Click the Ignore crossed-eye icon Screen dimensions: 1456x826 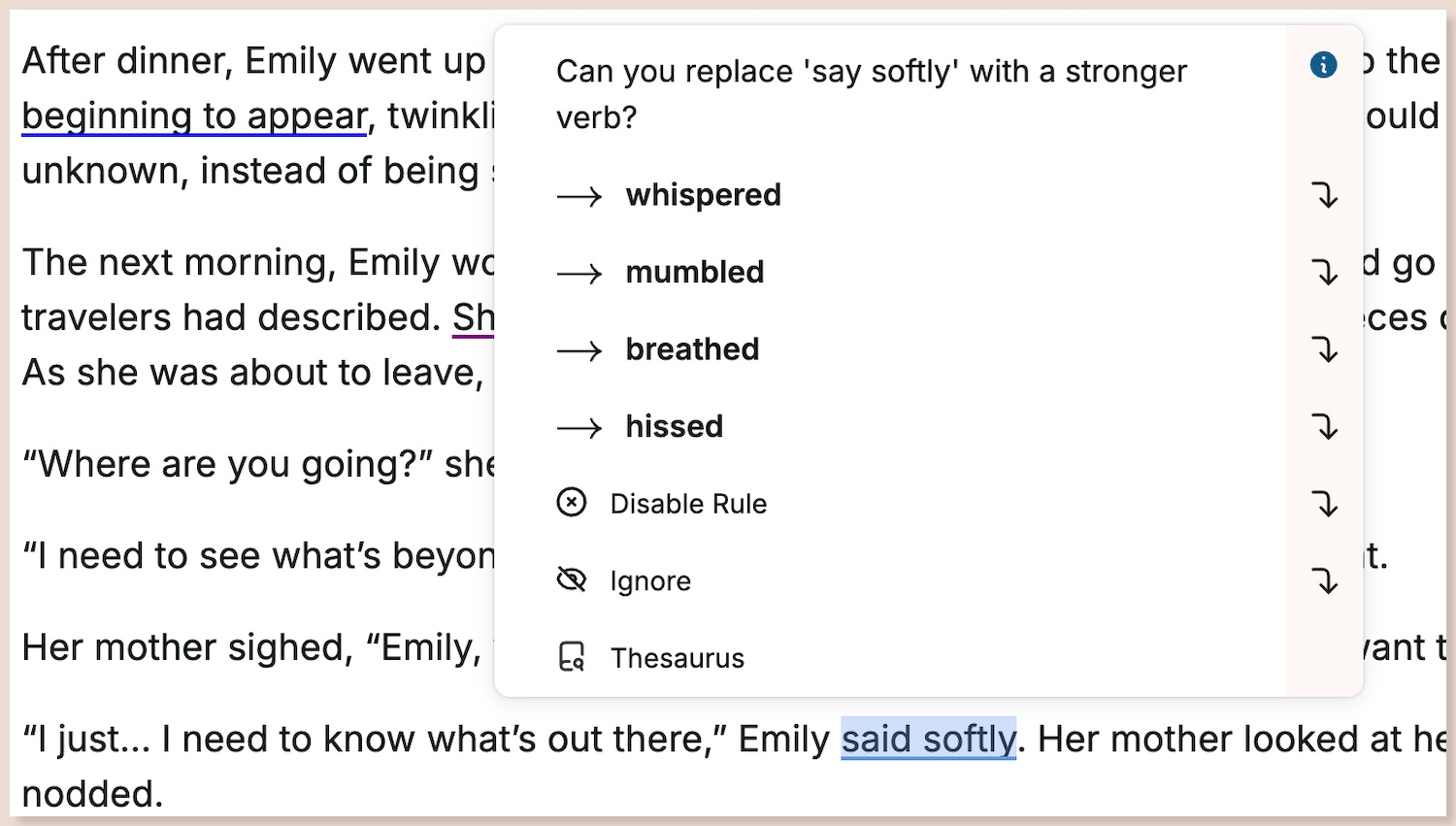point(572,579)
